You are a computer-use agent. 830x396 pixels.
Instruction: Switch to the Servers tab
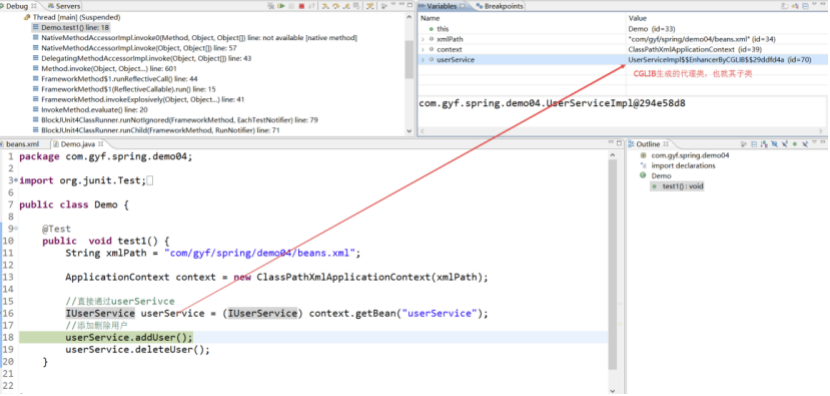click(64, 6)
